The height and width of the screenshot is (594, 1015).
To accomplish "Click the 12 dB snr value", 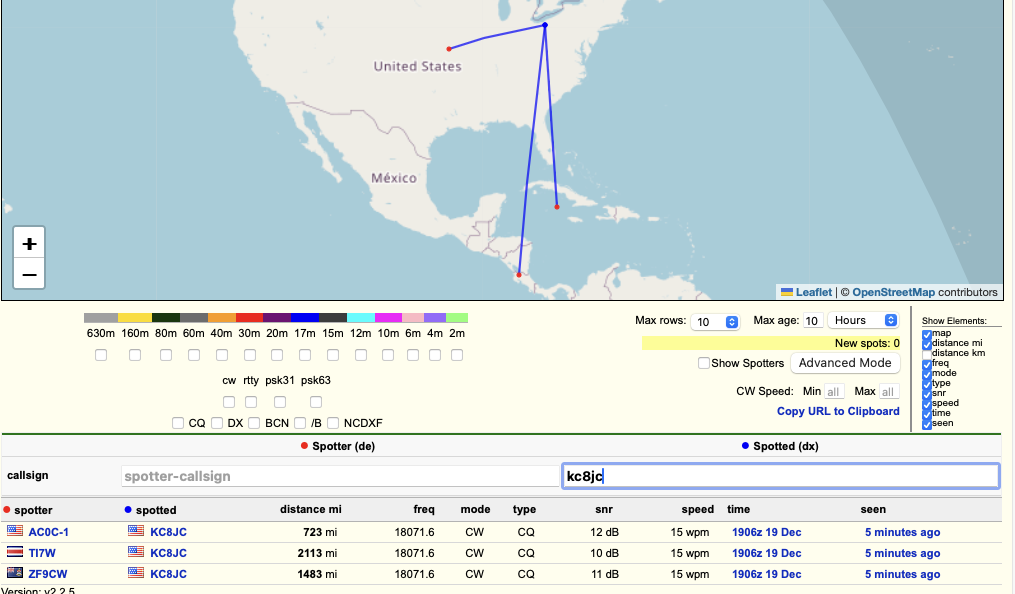I will 605,532.
